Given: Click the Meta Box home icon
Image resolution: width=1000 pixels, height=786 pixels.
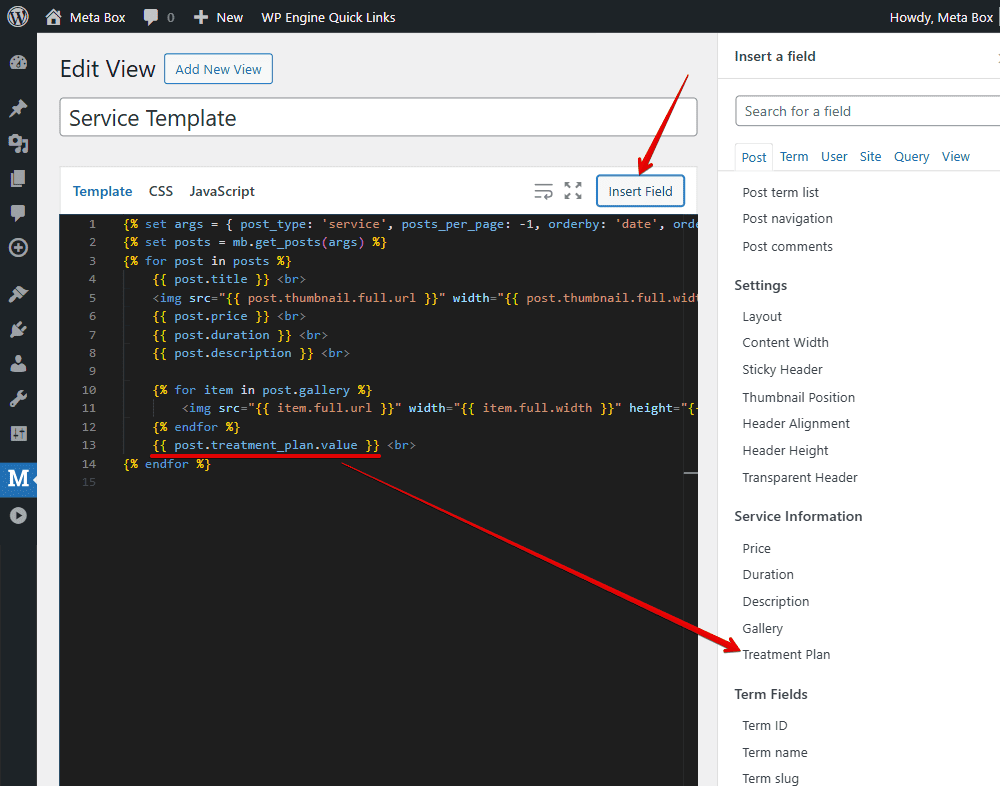Looking at the screenshot, I should coord(54,17).
